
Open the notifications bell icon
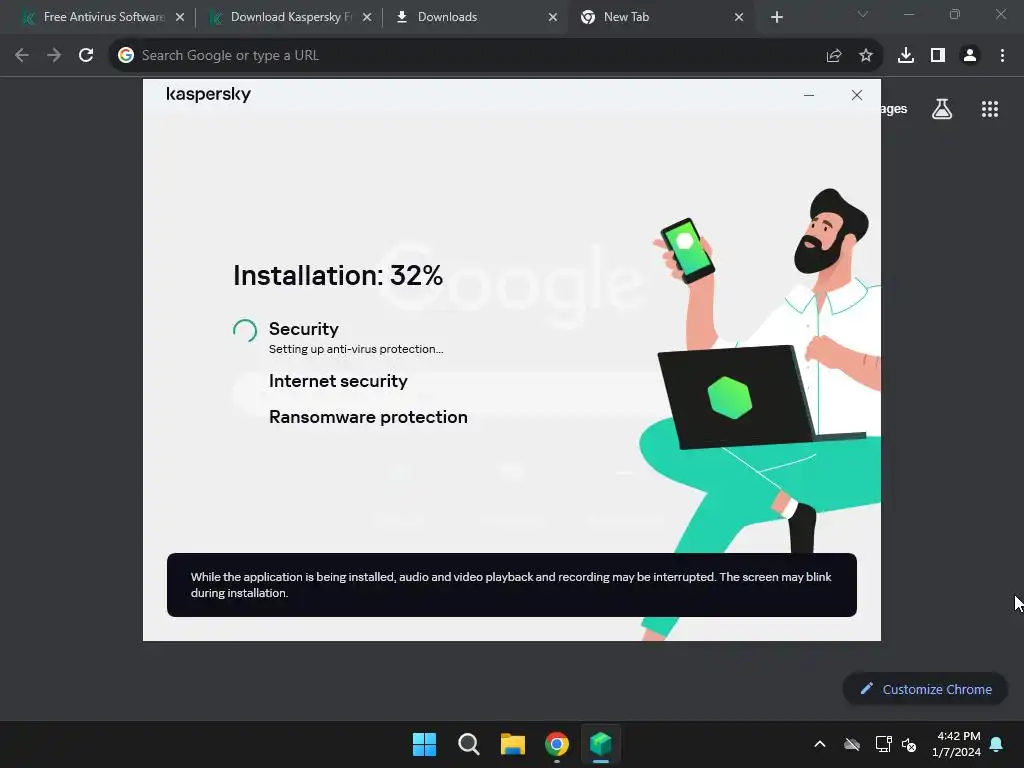coord(997,744)
